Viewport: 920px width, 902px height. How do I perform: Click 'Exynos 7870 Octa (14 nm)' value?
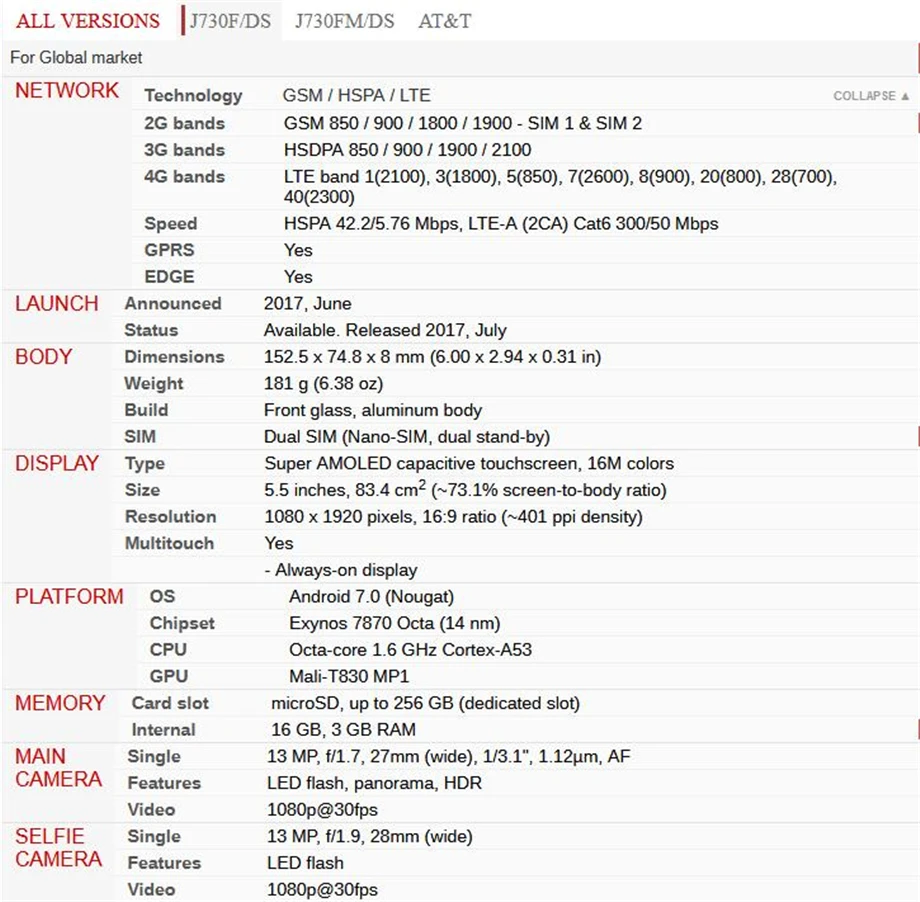pyautogui.click(x=394, y=623)
